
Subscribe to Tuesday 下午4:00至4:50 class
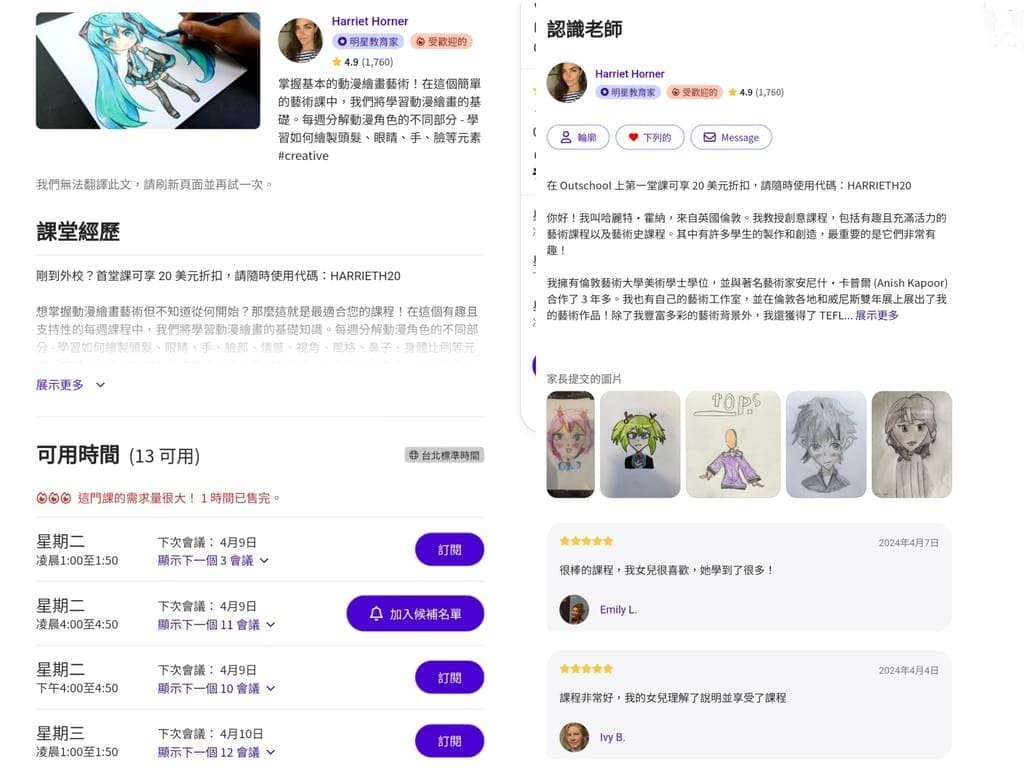pos(449,678)
